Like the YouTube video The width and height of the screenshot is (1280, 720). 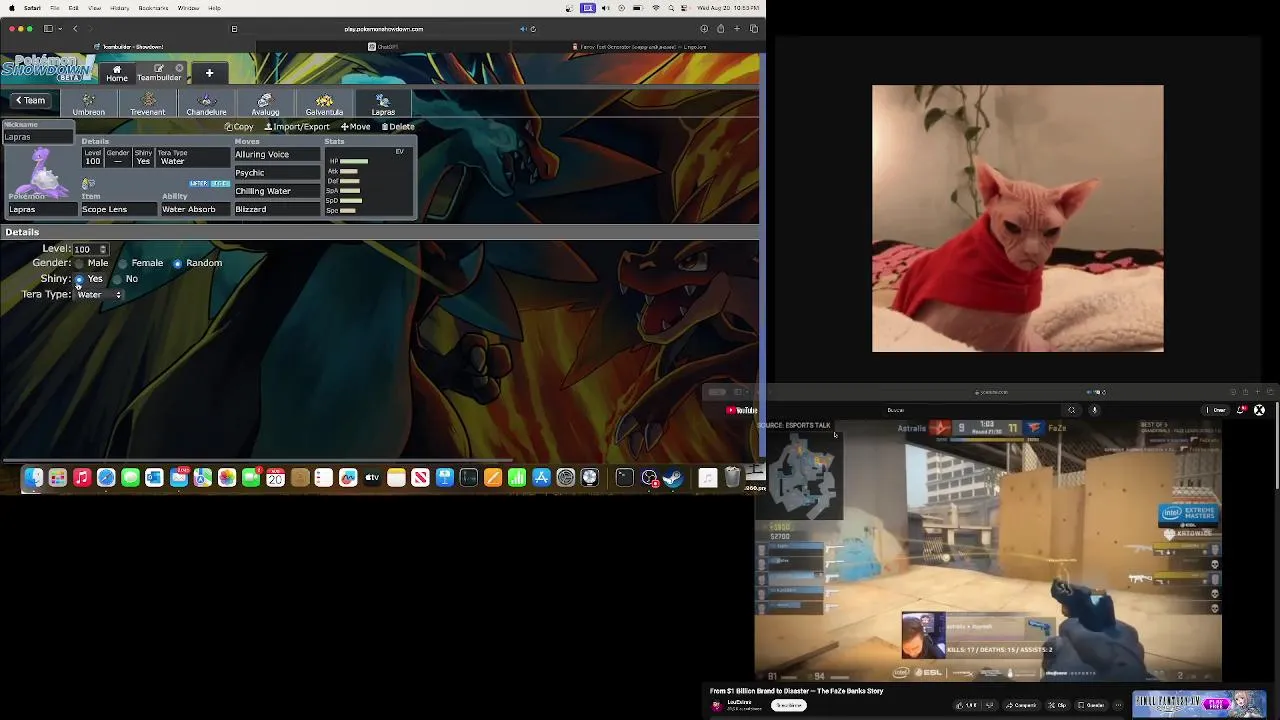point(964,705)
